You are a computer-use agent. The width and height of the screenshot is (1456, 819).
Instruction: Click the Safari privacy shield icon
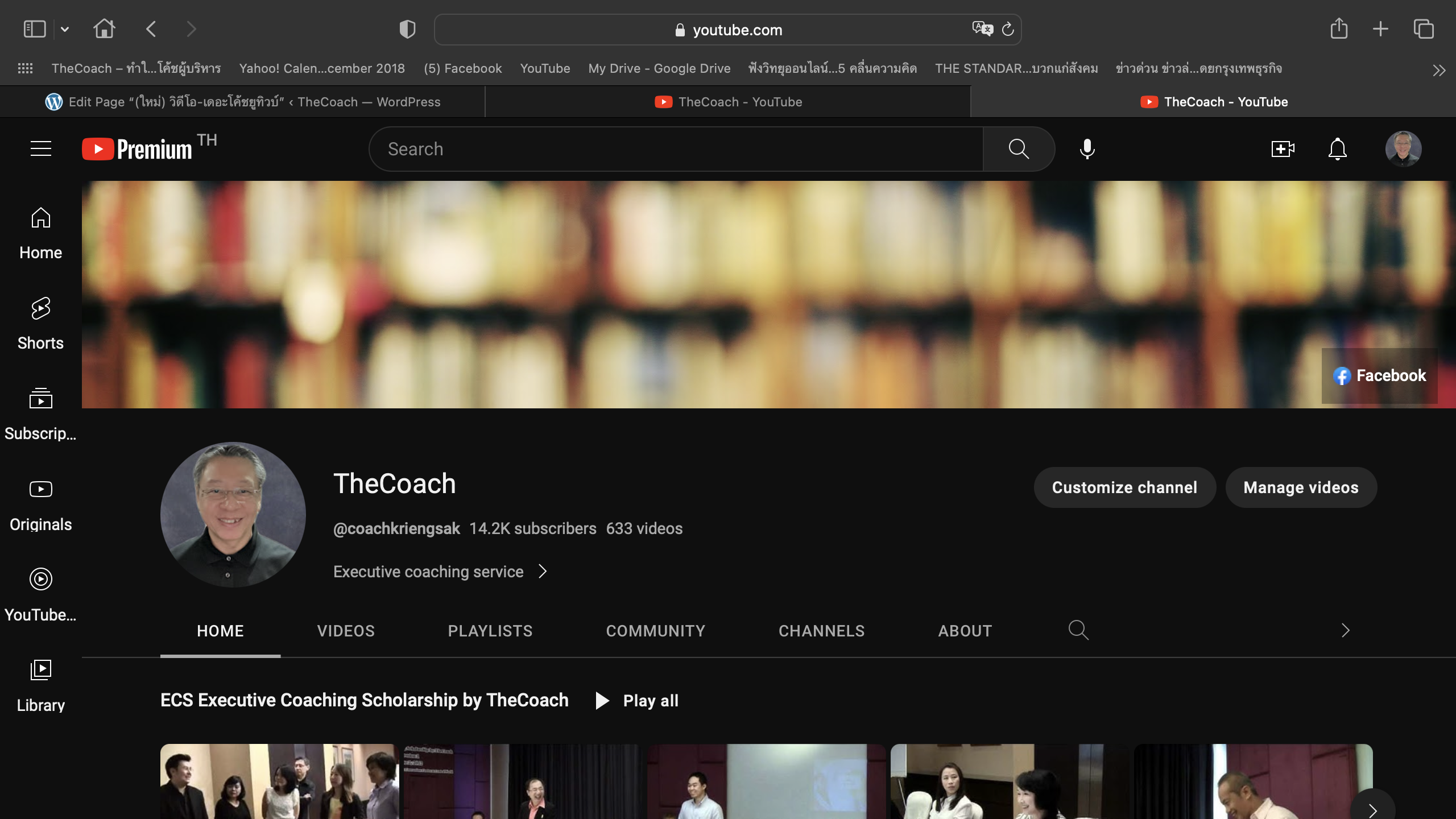pyautogui.click(x=407, y=29)
